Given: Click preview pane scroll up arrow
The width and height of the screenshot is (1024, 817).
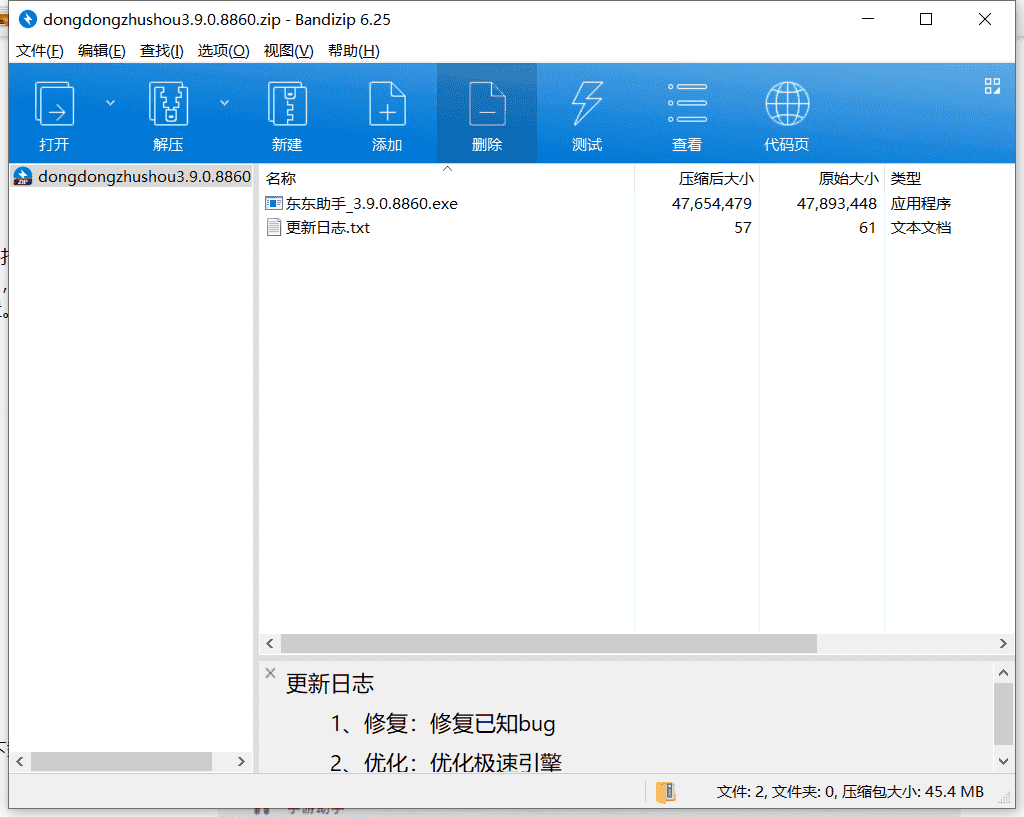Looking at the screenshot, I should pyautogui.click(x=1004, y=672).
